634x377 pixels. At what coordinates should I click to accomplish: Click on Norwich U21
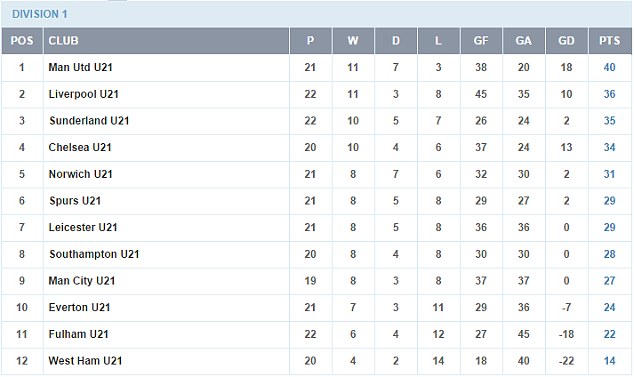click(80, 174)
